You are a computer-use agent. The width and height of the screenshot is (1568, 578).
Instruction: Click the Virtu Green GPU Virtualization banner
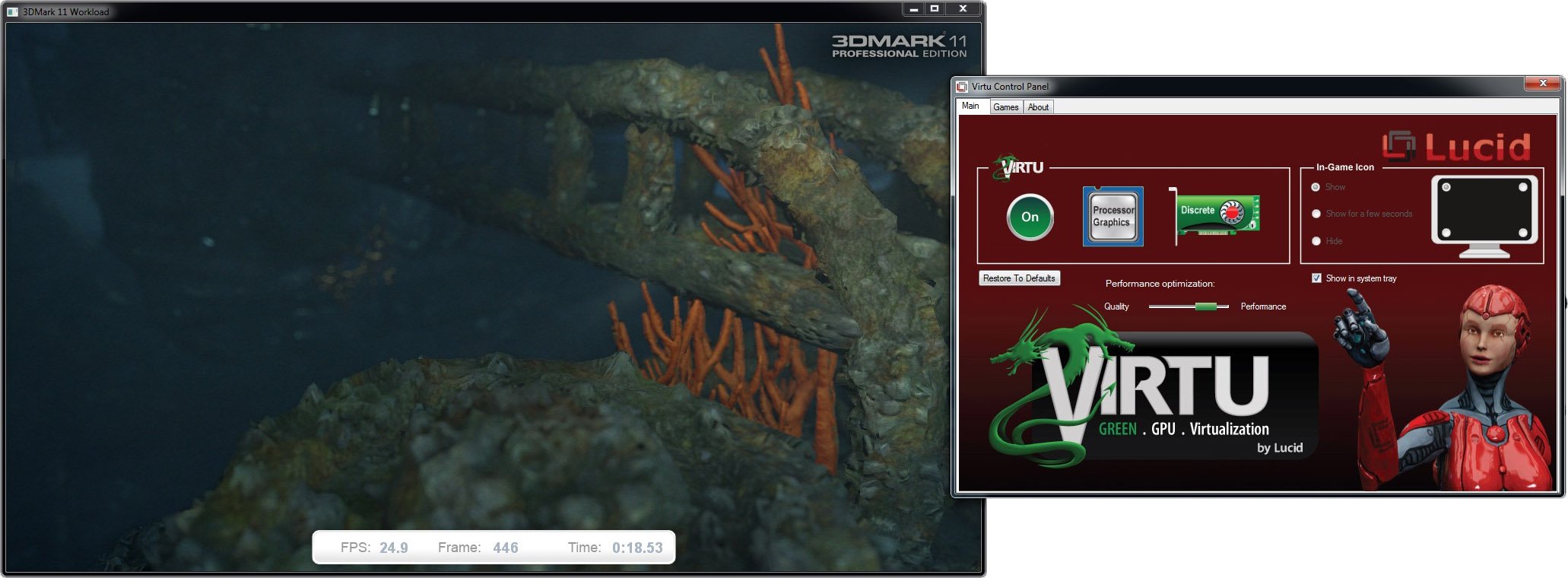pos(1154,388)
